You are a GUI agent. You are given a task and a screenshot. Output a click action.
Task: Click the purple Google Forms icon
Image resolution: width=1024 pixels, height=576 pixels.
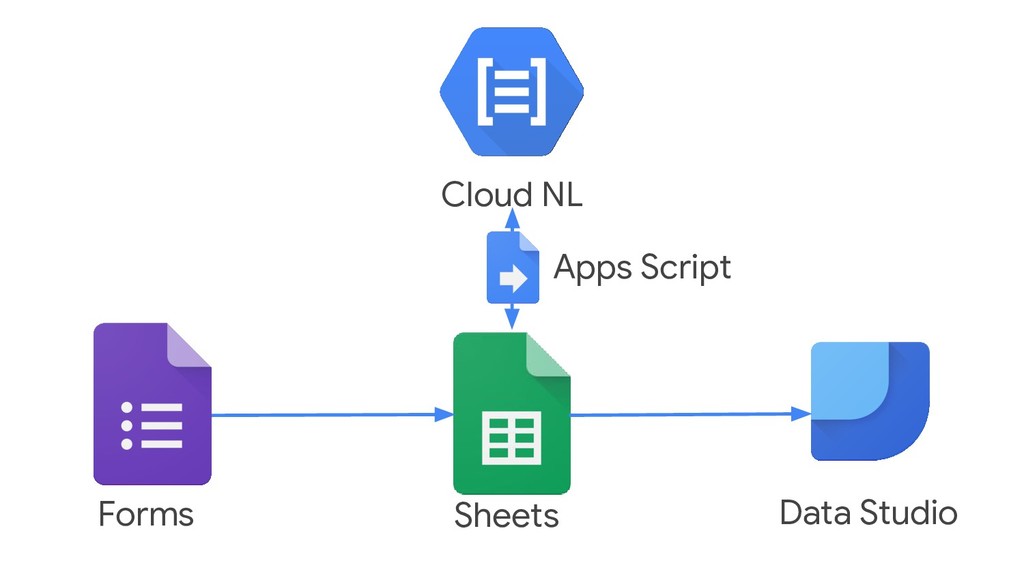coord(152,404)
